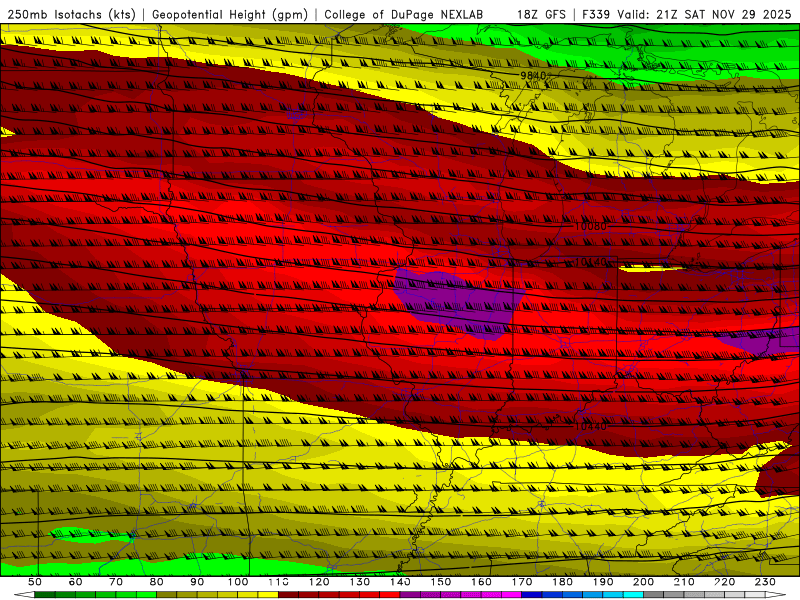Image resolution: width=800 pixels, height=600 pixels.
Task: Click the 200 value on the color scale
Action: pos(644,582)
